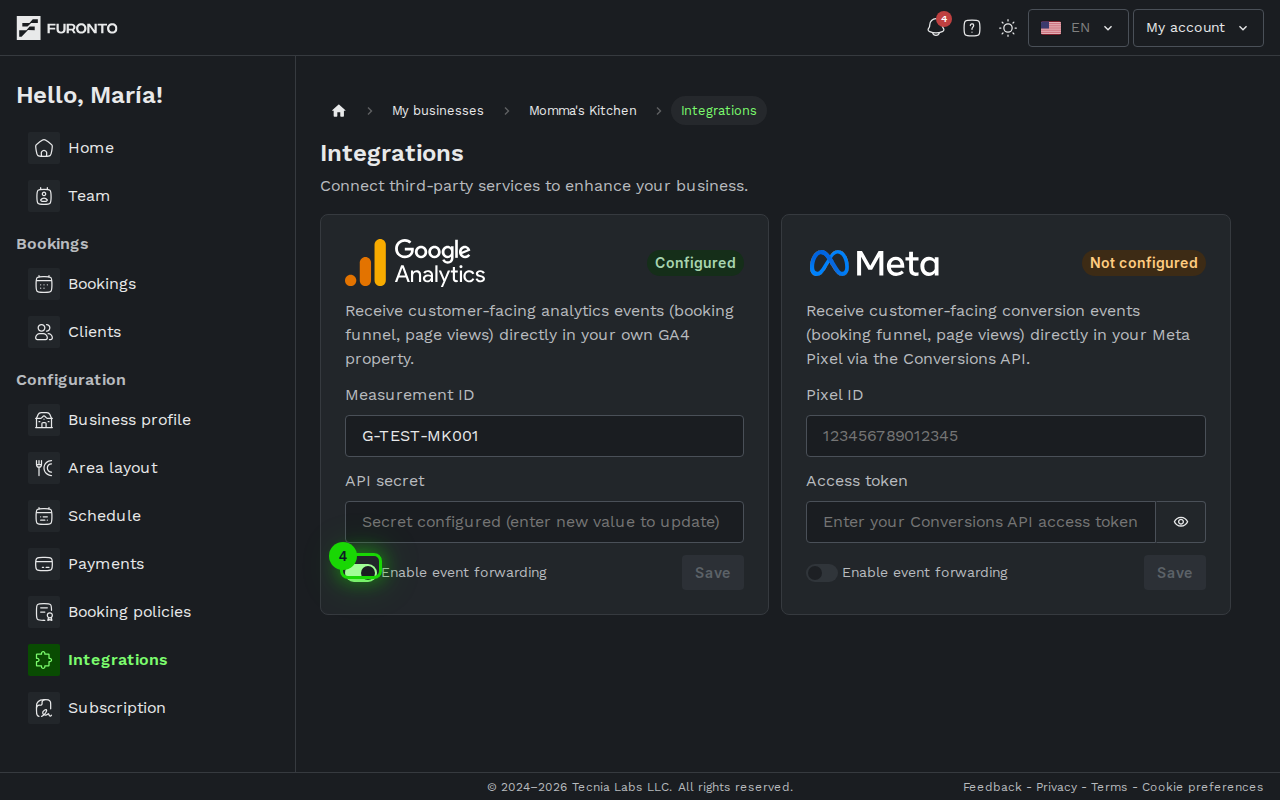Click the Team sidebar icon
Viewport: 1280px width, 800px height.
(44, 196)
